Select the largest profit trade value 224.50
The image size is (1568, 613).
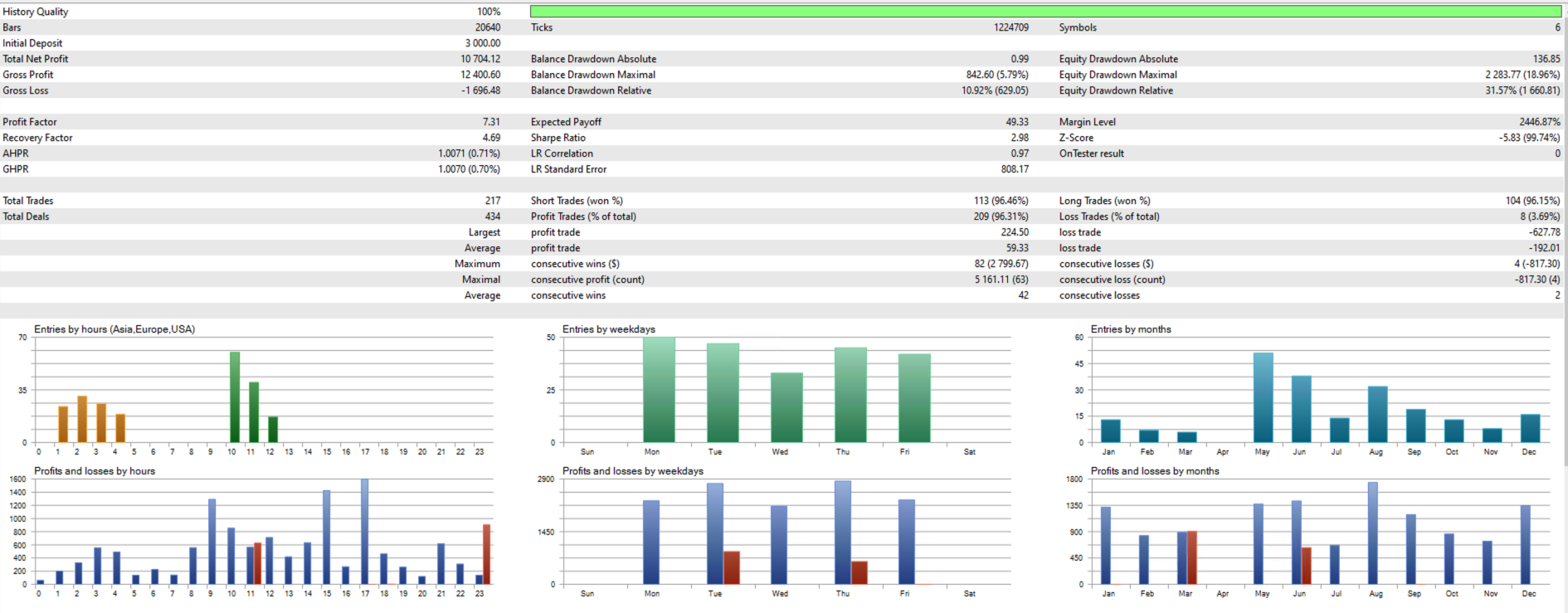coord(1015,232)
